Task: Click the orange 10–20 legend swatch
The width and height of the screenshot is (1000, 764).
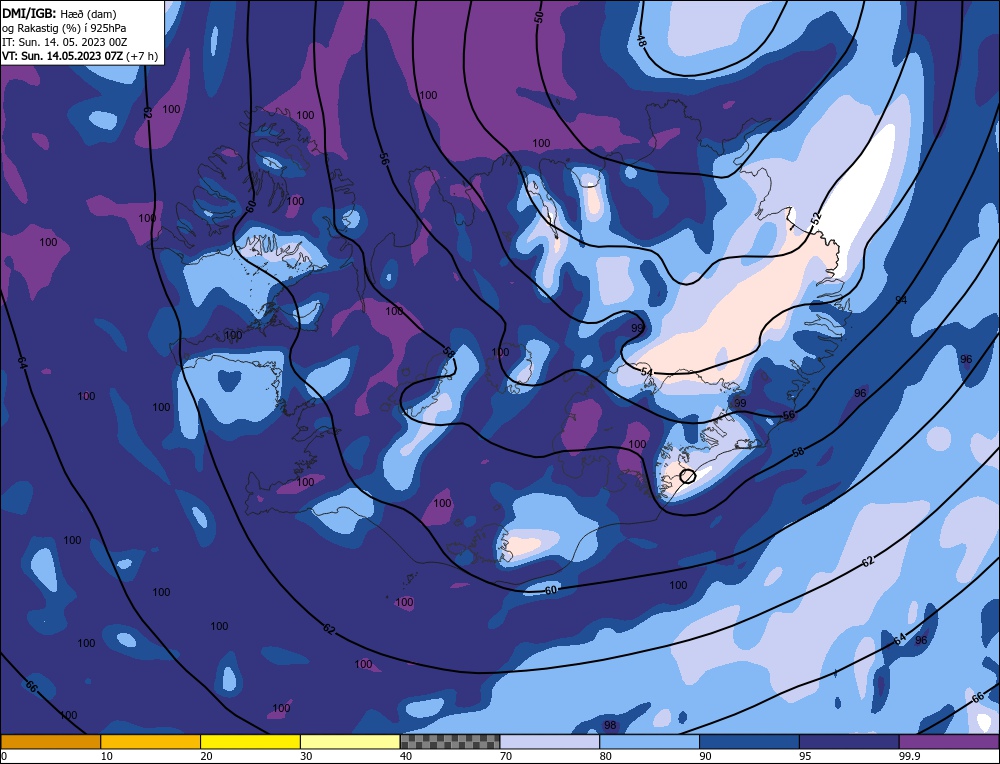Action: pyautogui.click(x=151, y=741)
